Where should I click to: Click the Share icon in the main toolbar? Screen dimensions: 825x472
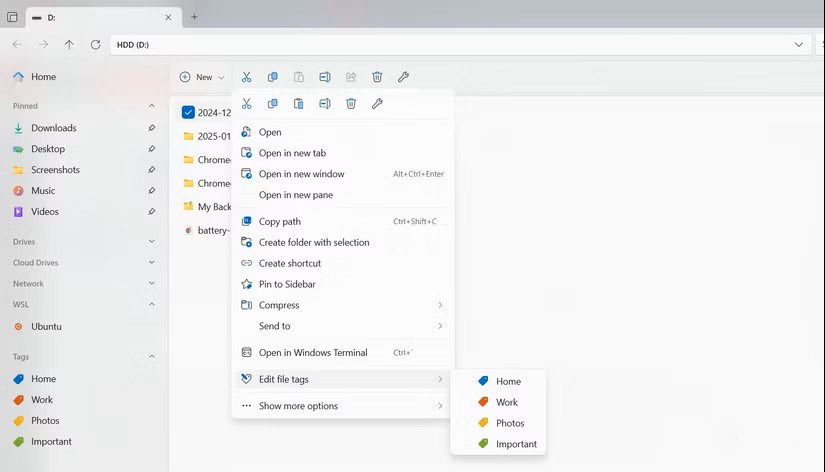point(351,77)
